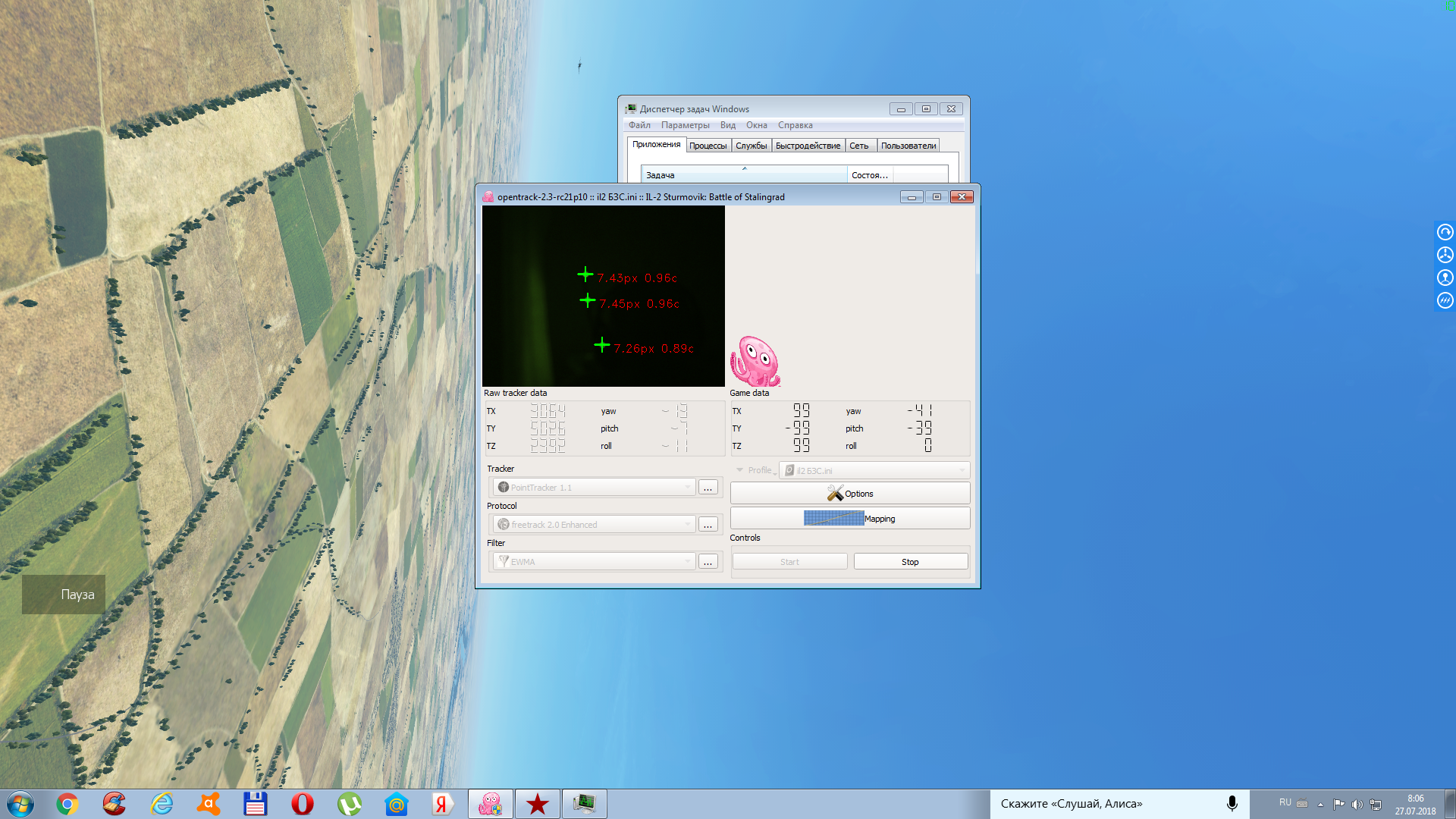The height and width of the screenshot is (819, 1456).
Task: Open Окна menu in Task Manager
Action: click(x=757, y=125)
